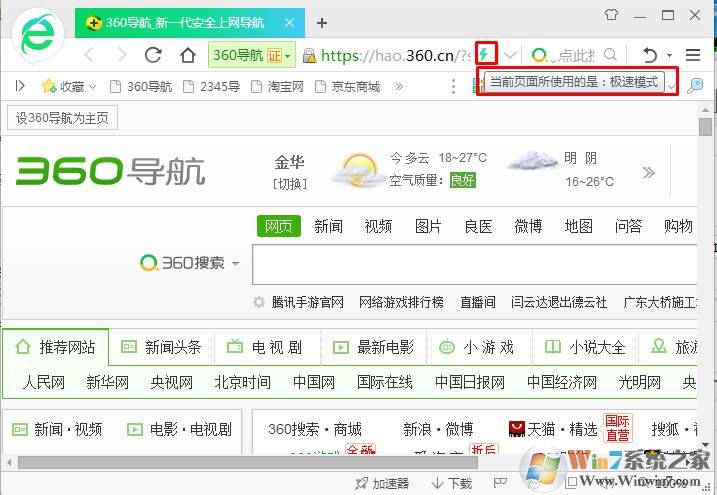Open 收藏 favorites star
Viewport: 717px width, 495px height.
(49, 86)
